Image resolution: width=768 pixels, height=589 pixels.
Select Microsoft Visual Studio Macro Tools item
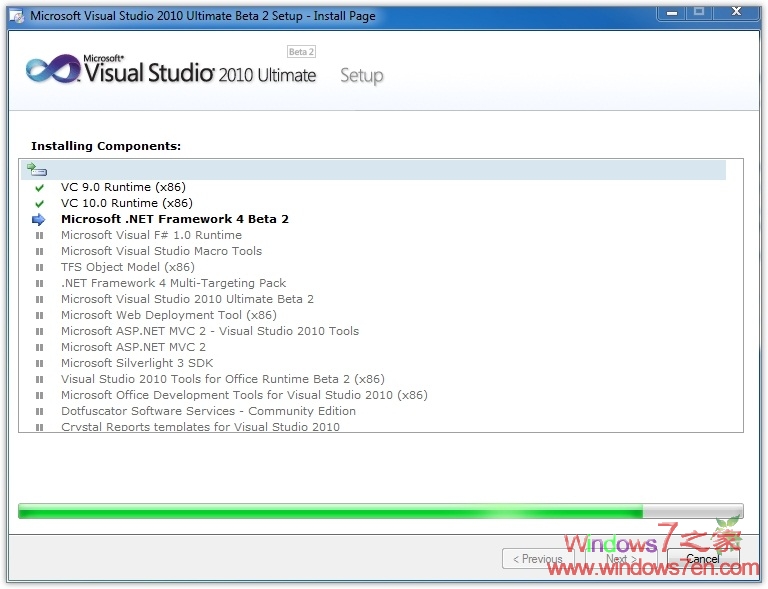pos(161,251)
